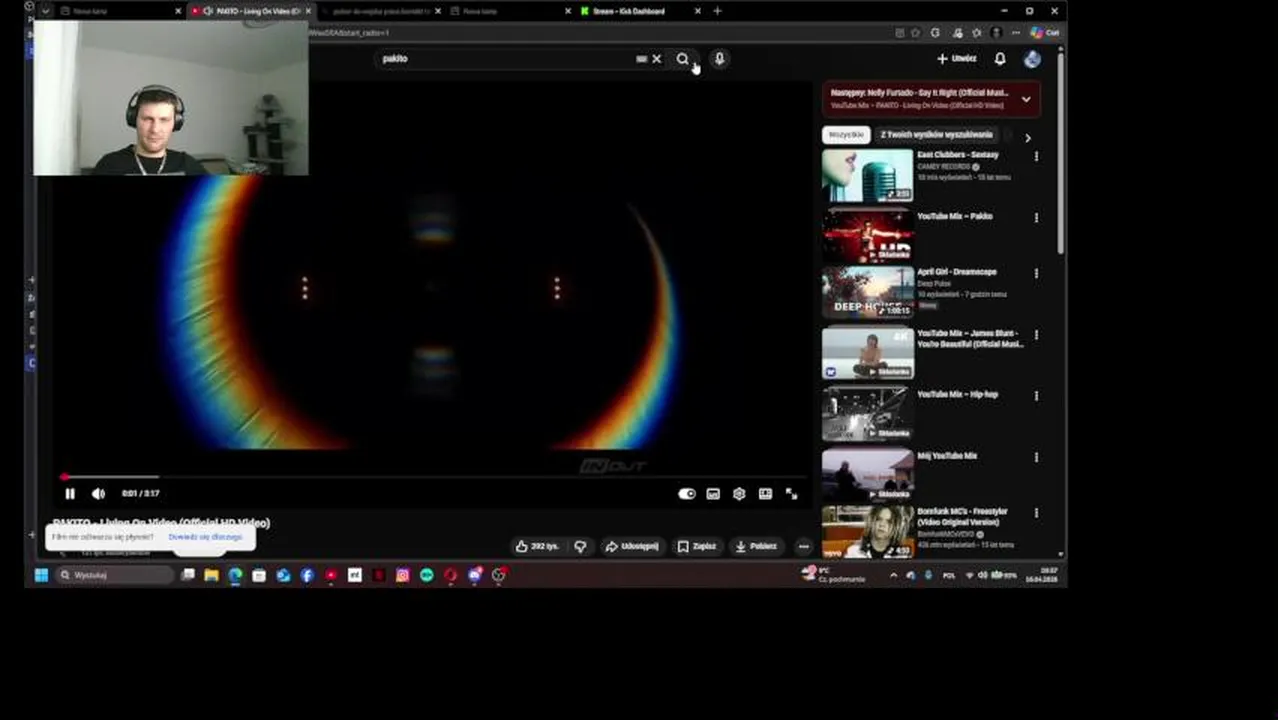Open the player settings gear
The width and height of the screenshot is (1278, 720).
click(739, 494)
